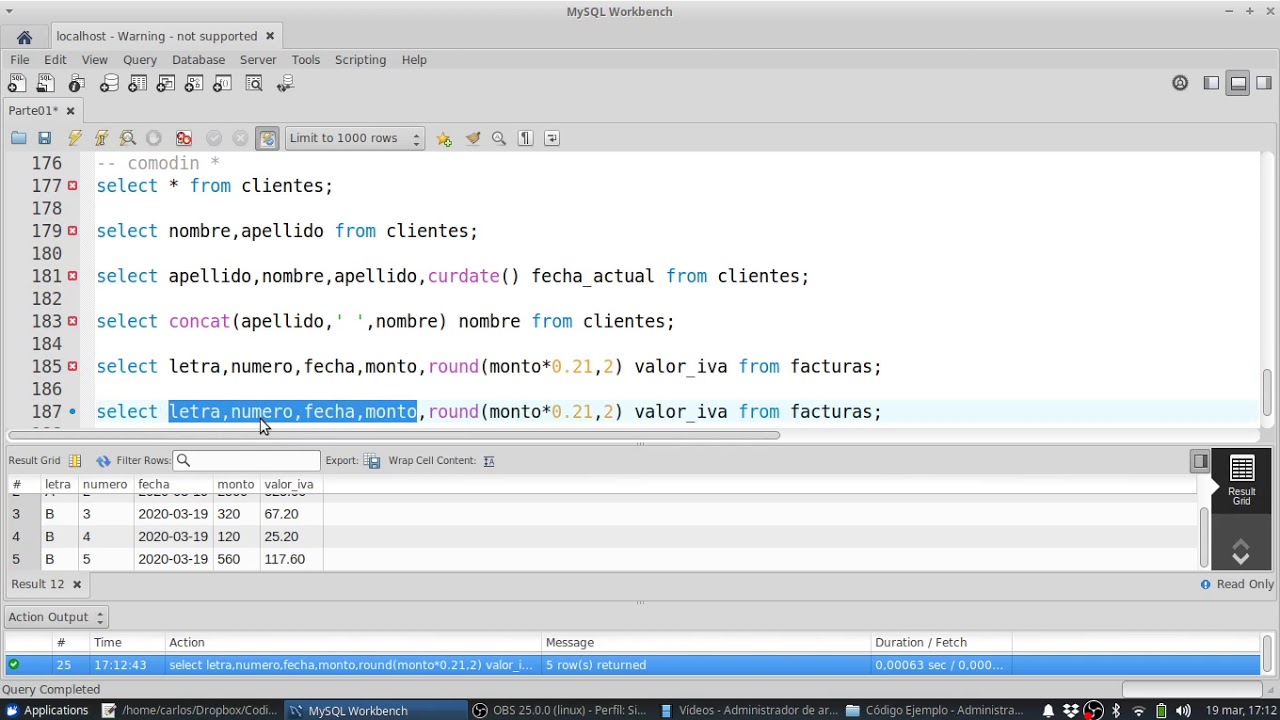
Task: Create a new table icon
Action: tap(137, 84)
